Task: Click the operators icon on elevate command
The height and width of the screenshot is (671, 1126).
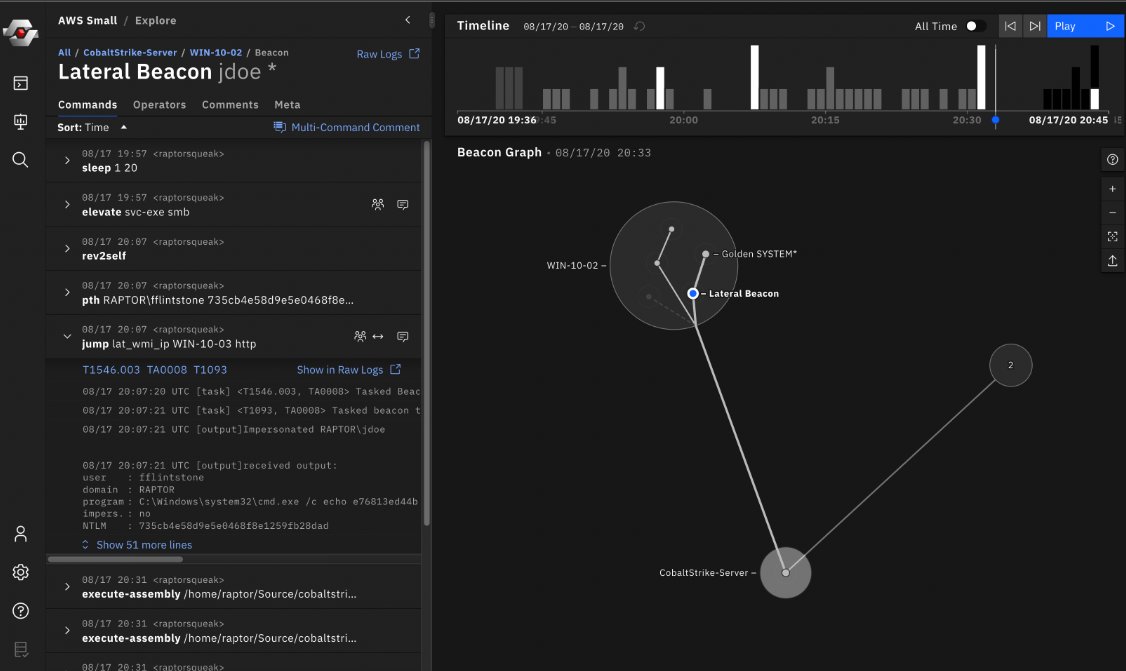Action: 379,204
